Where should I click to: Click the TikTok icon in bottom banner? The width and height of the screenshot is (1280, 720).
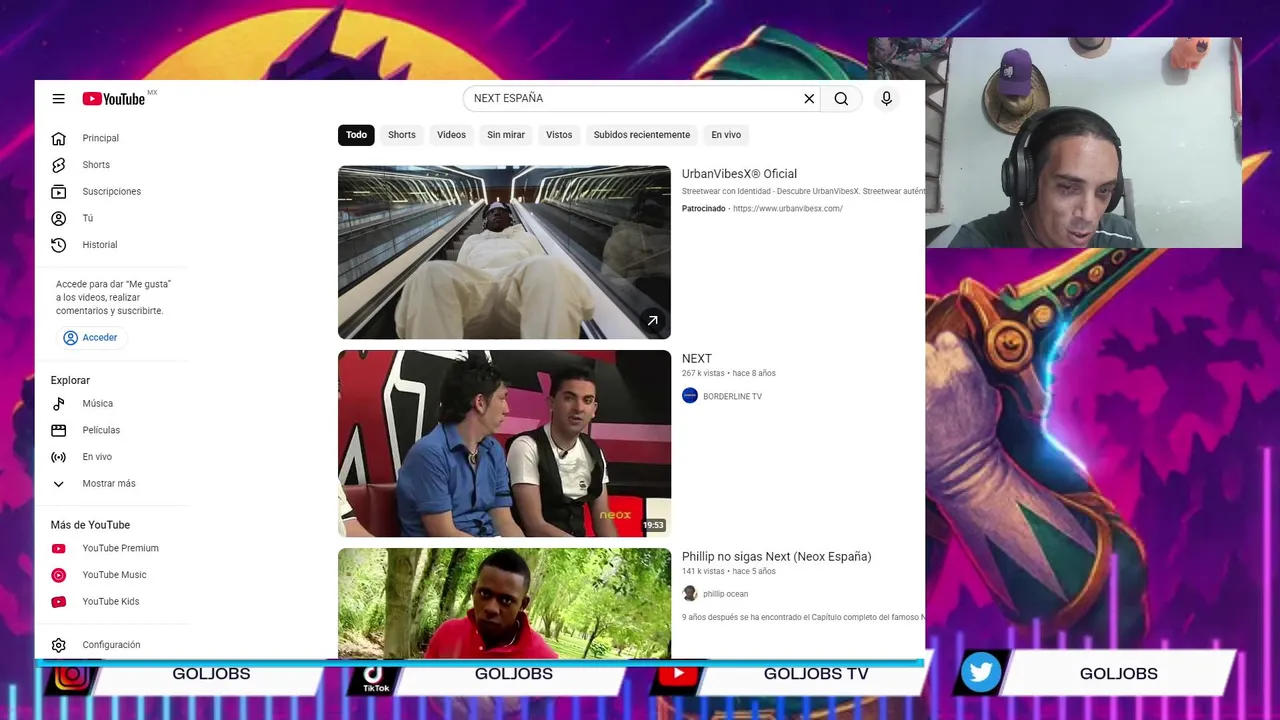tap(376, 677)
